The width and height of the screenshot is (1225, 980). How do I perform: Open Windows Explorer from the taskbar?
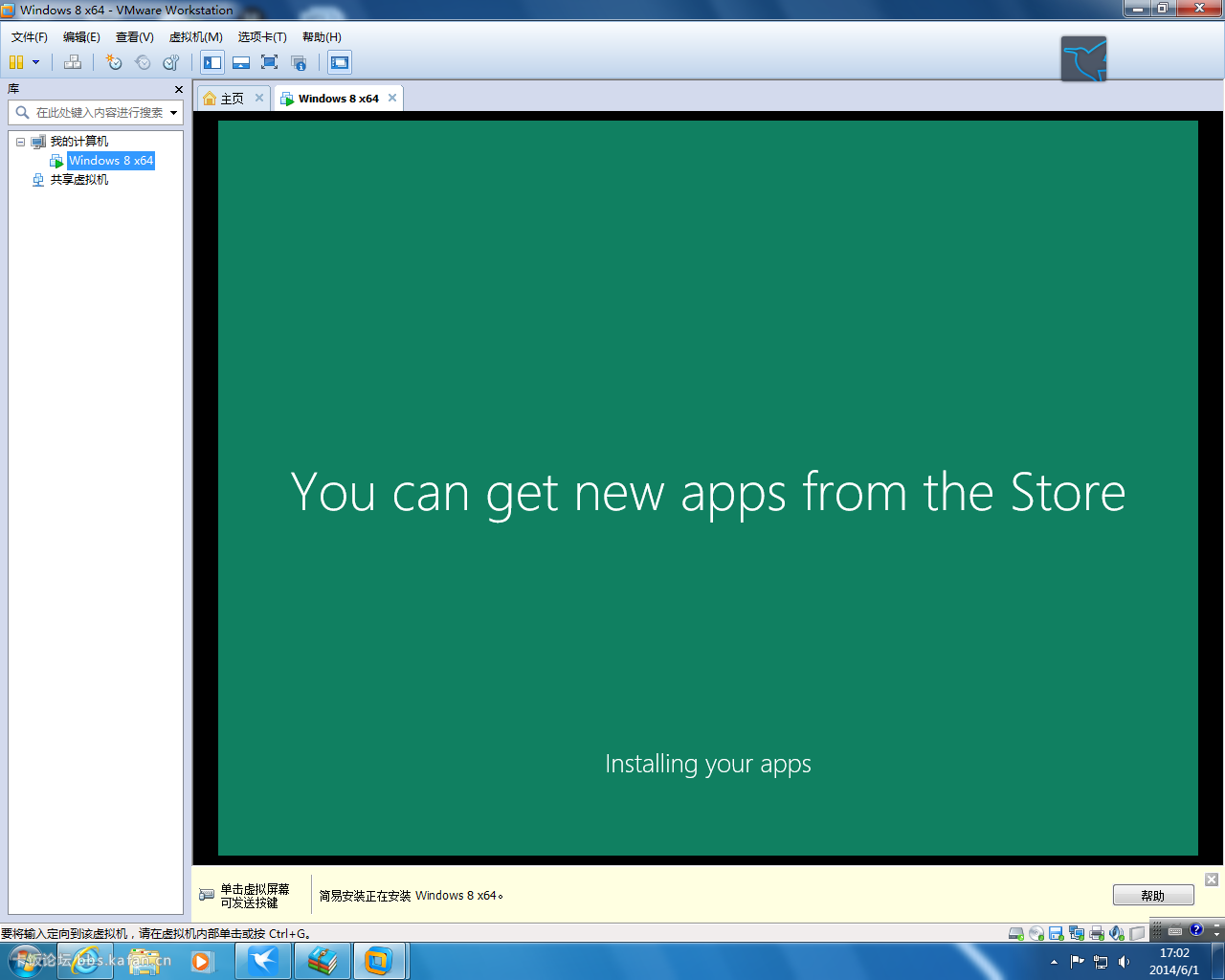point(145,961)
